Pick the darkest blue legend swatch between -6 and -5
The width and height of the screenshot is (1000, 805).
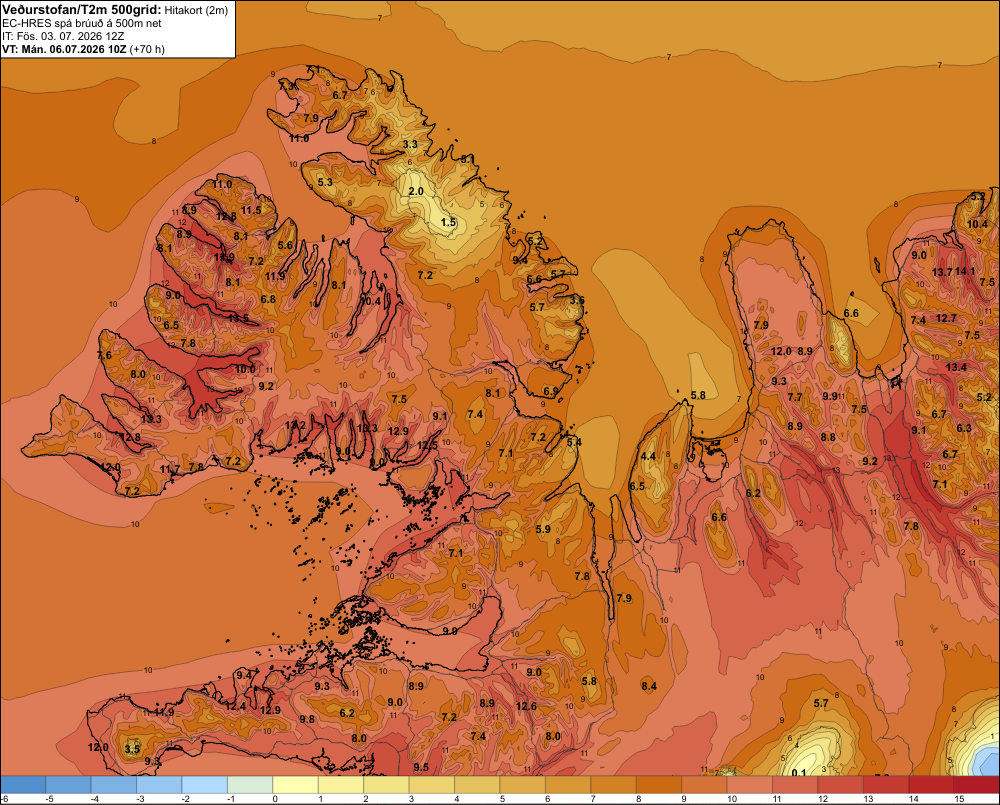pyautogui.click(x=23, y=785)
